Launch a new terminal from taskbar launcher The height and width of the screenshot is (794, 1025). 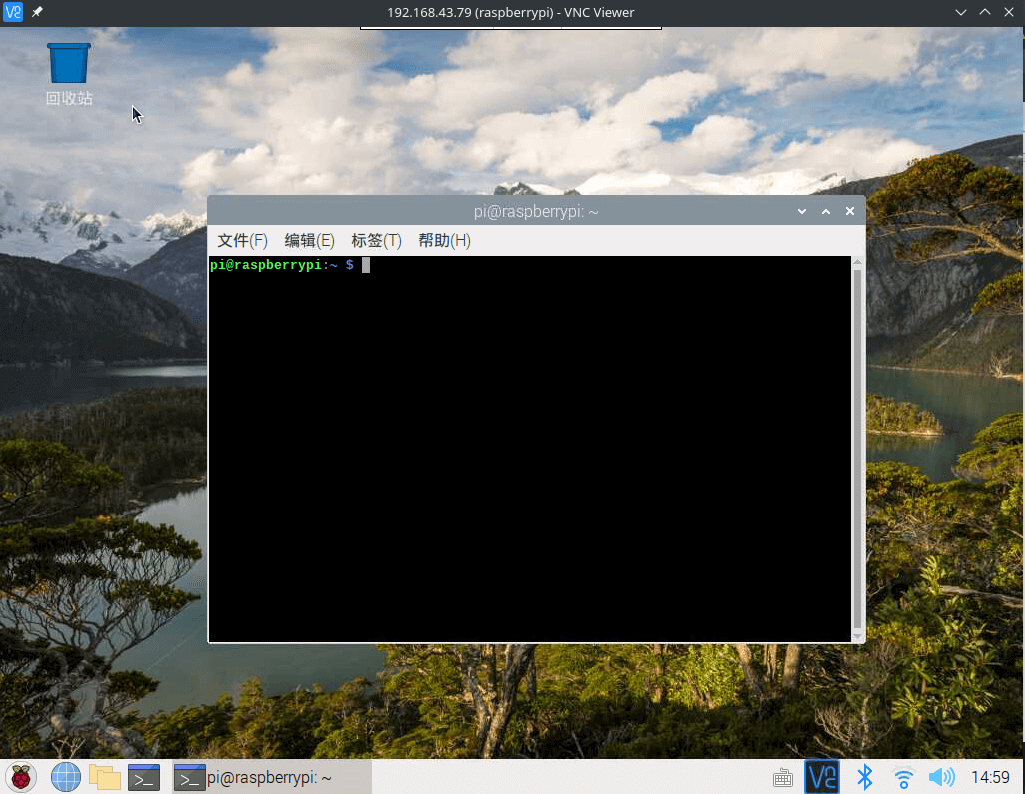pos(144,777)
